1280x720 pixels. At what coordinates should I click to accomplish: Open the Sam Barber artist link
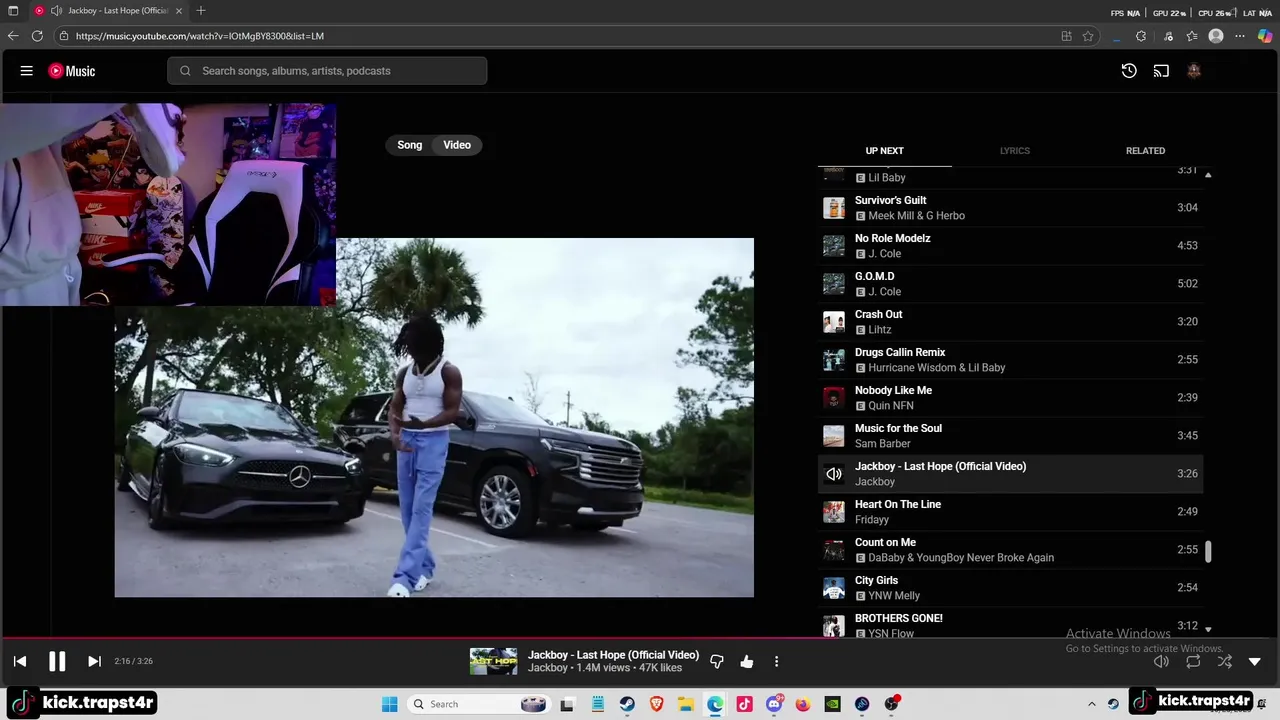(883, 444)
